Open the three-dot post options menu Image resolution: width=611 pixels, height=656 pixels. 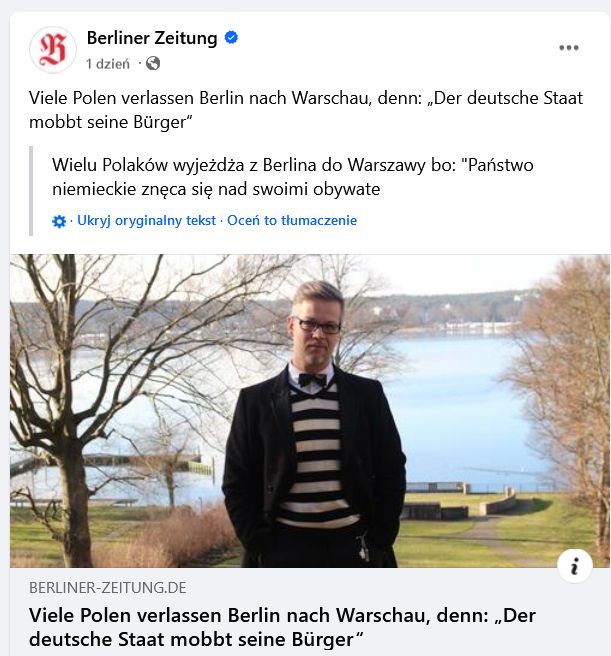click(x=569, y=48)
